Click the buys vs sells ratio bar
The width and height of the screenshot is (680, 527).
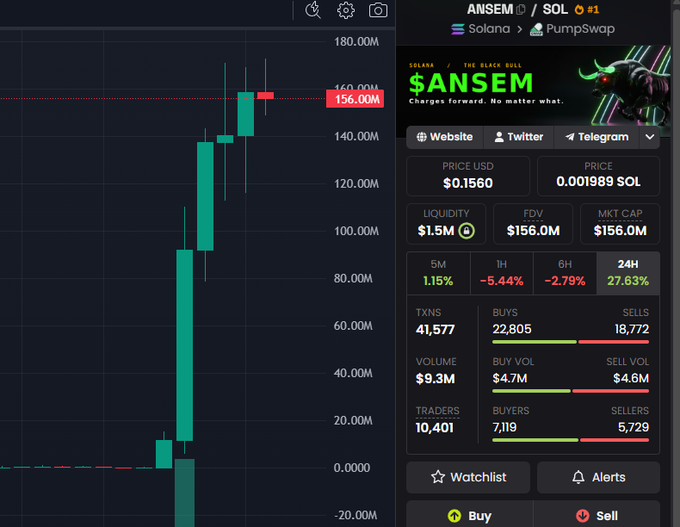point(571,342)
